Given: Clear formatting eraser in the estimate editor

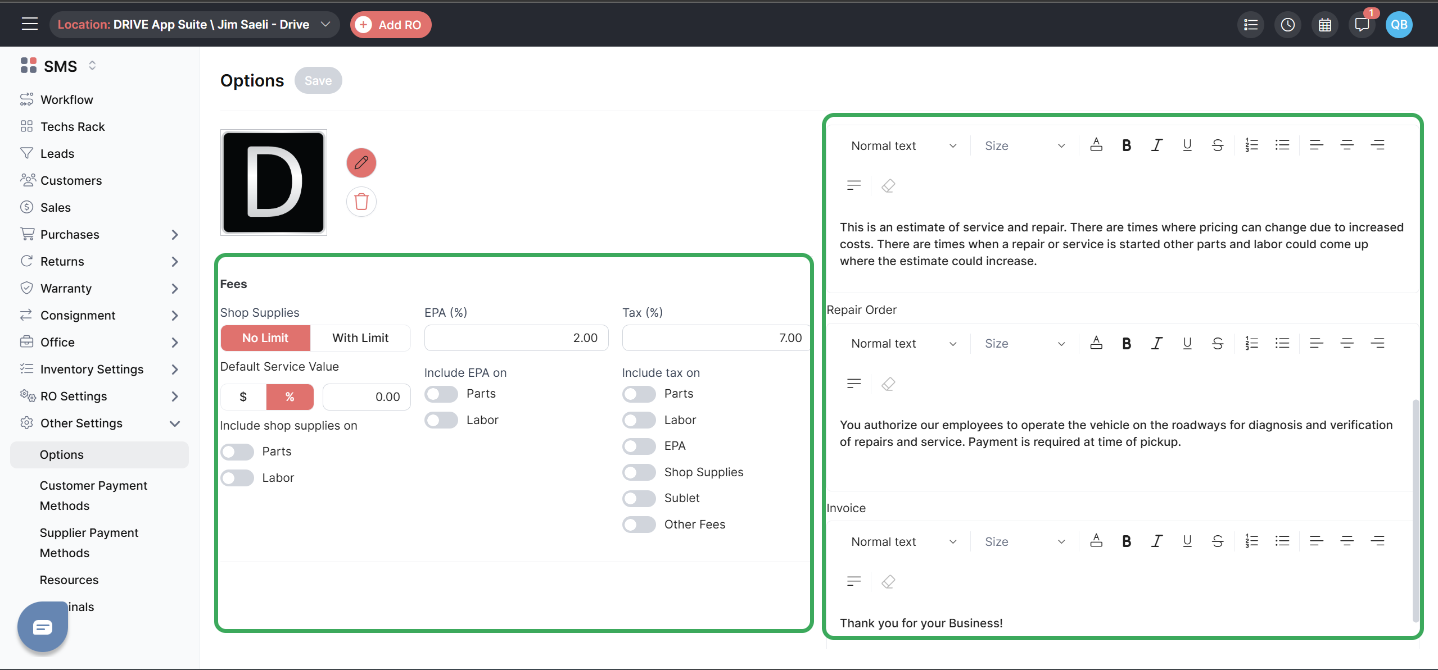Looking at the screenshot, I should (888, 185).
